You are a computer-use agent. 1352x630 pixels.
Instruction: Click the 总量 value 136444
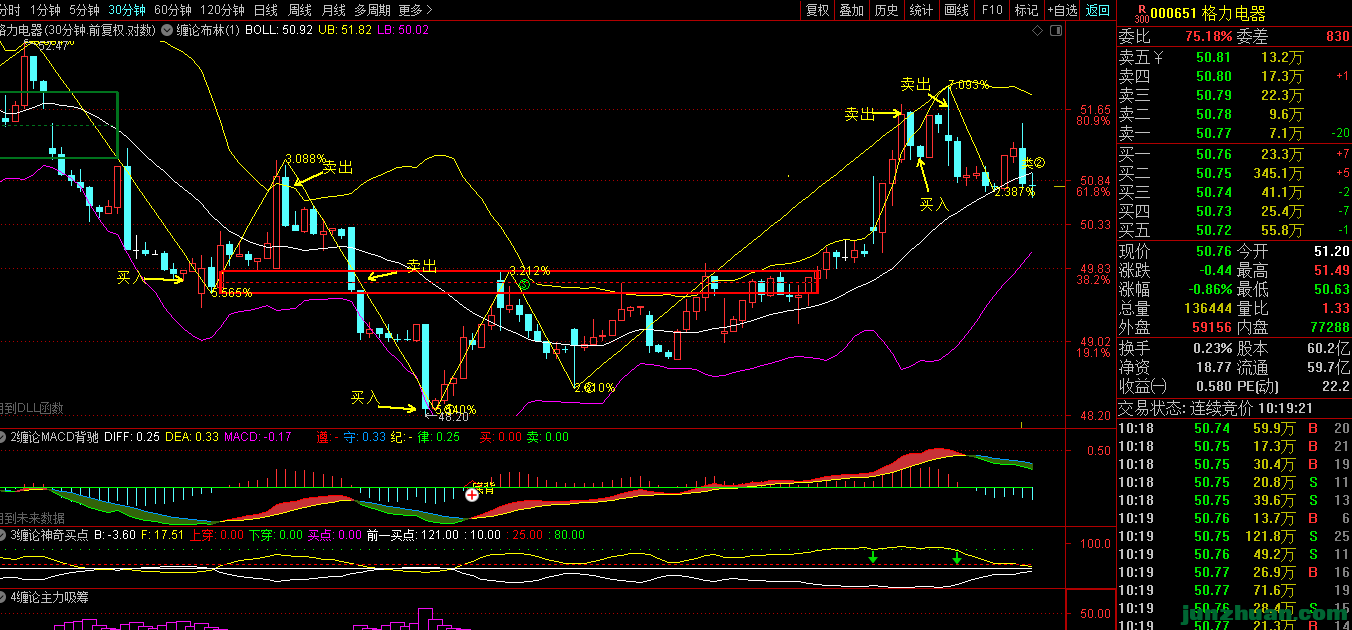coord(1206,308)
